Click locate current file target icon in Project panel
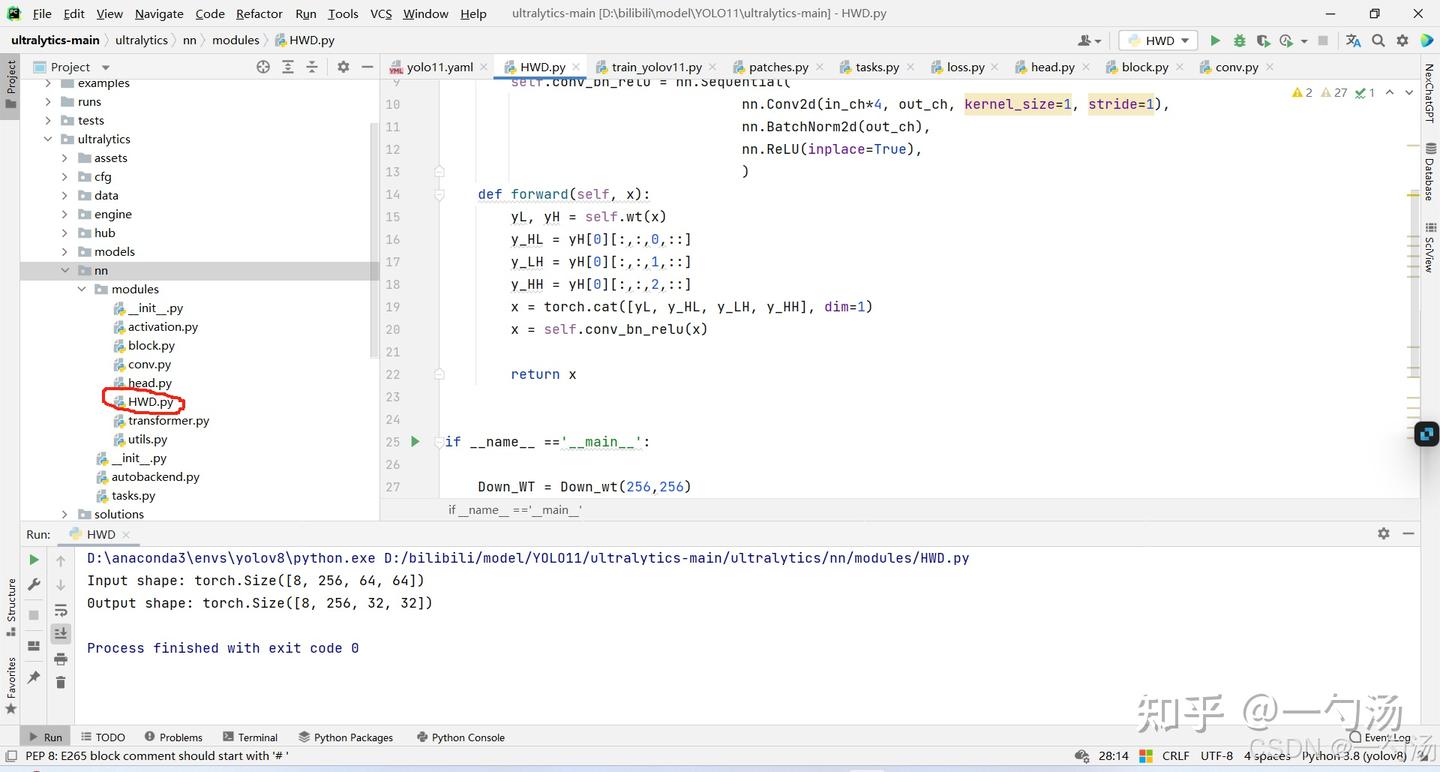The image size is (1440, 772). [263, 67]
